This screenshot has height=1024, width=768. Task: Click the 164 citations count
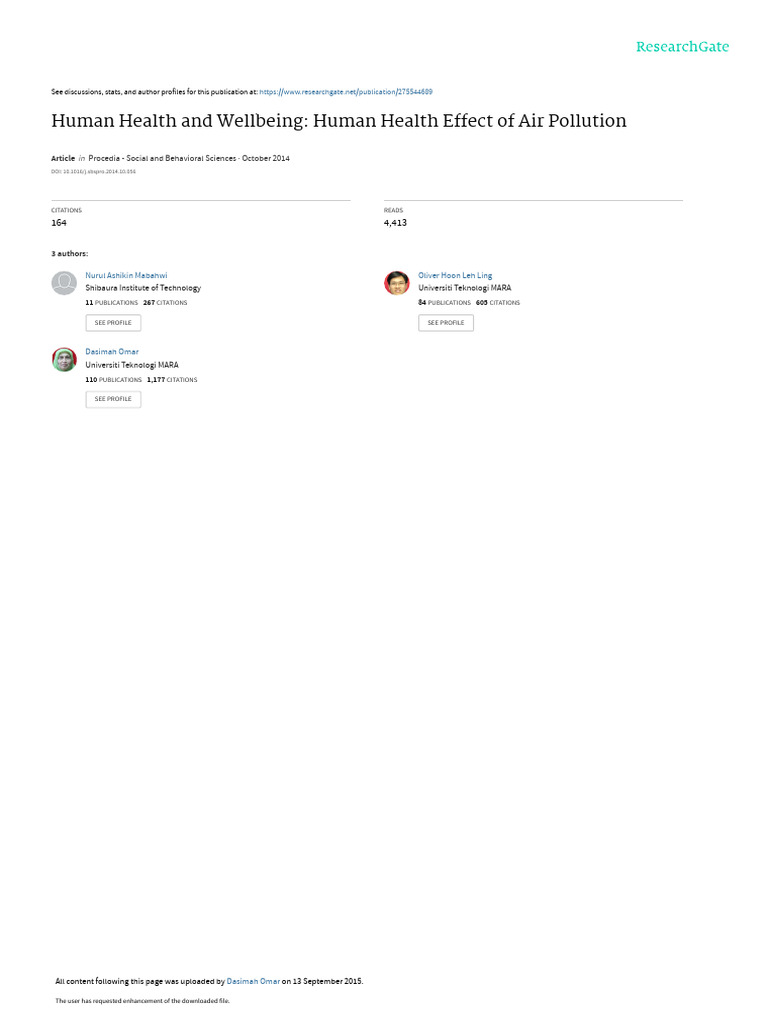point(59,223)
